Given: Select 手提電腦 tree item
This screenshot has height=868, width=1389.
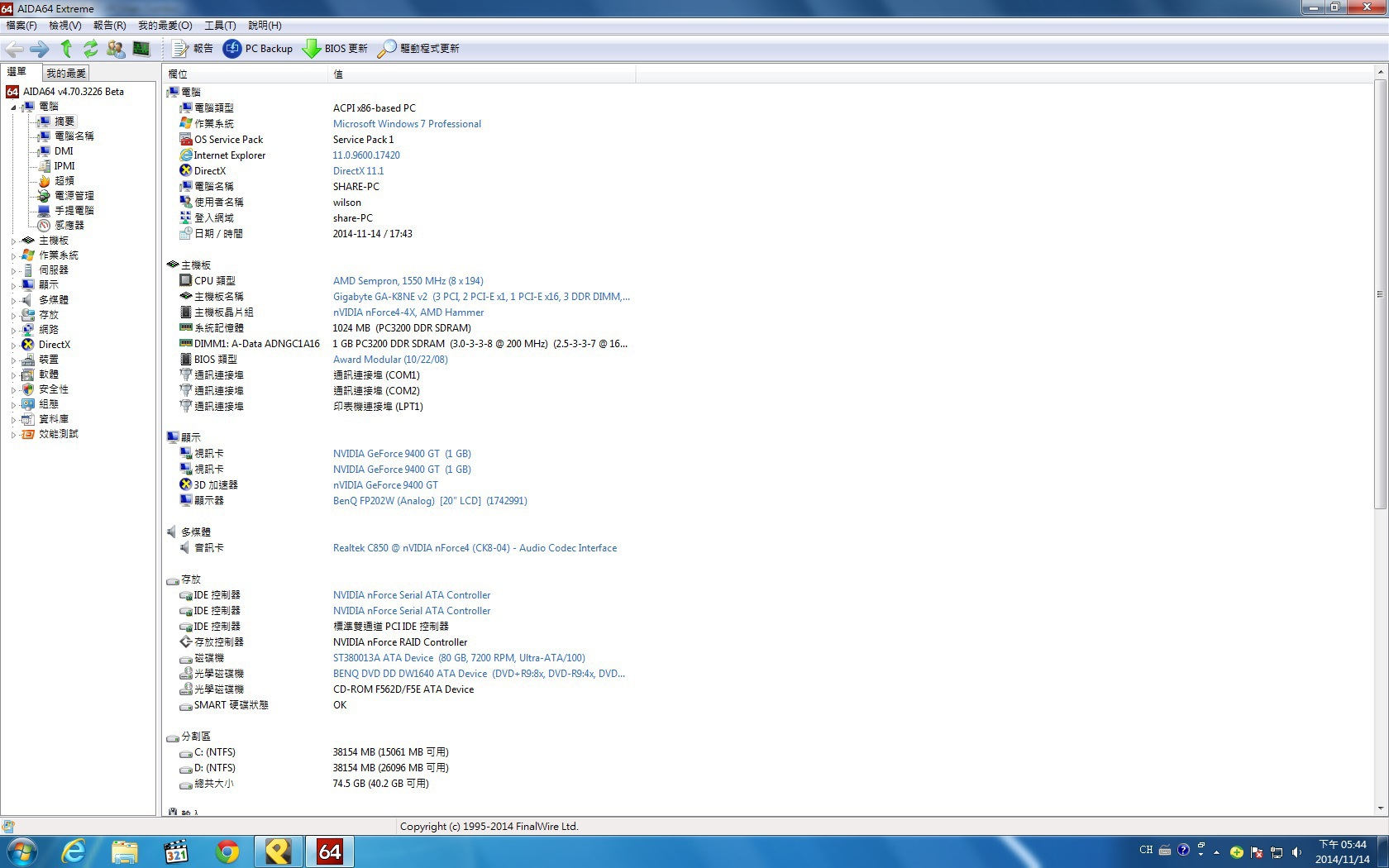Looking at the screenshot, I should 74,211.
